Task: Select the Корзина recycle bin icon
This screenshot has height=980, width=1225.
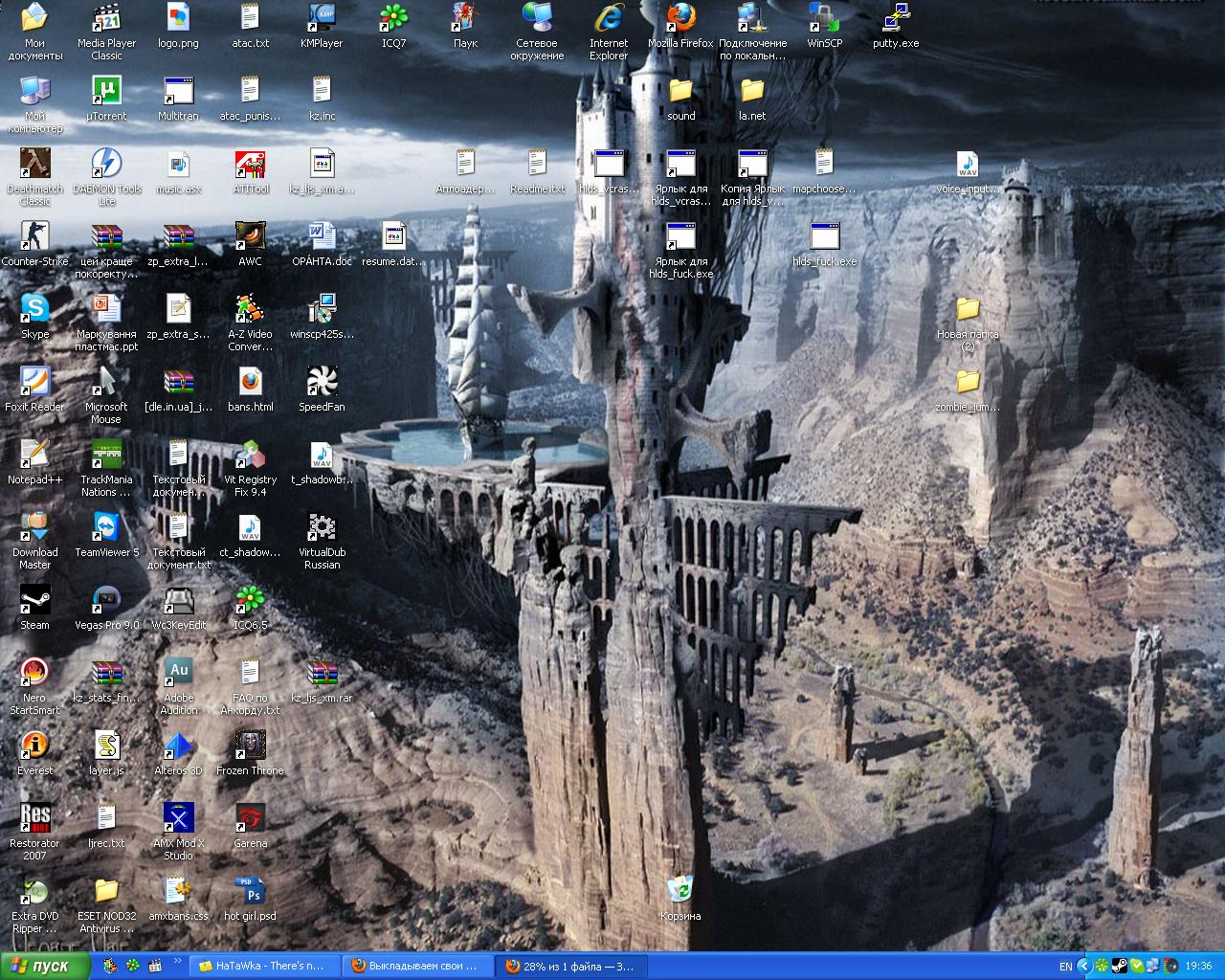Action: 680,899
